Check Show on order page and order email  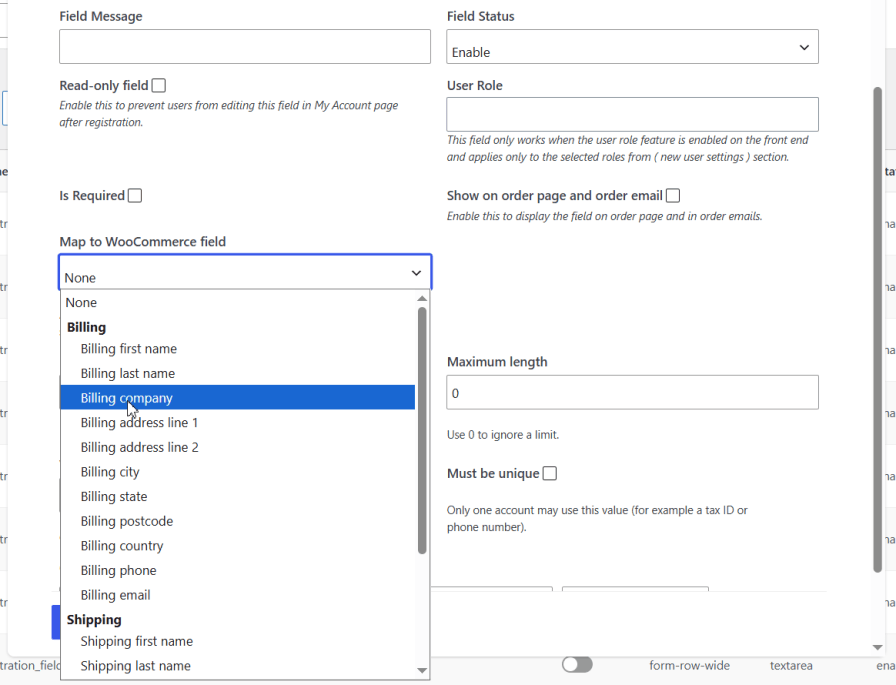pyautogui.click(x=673, y=196)
